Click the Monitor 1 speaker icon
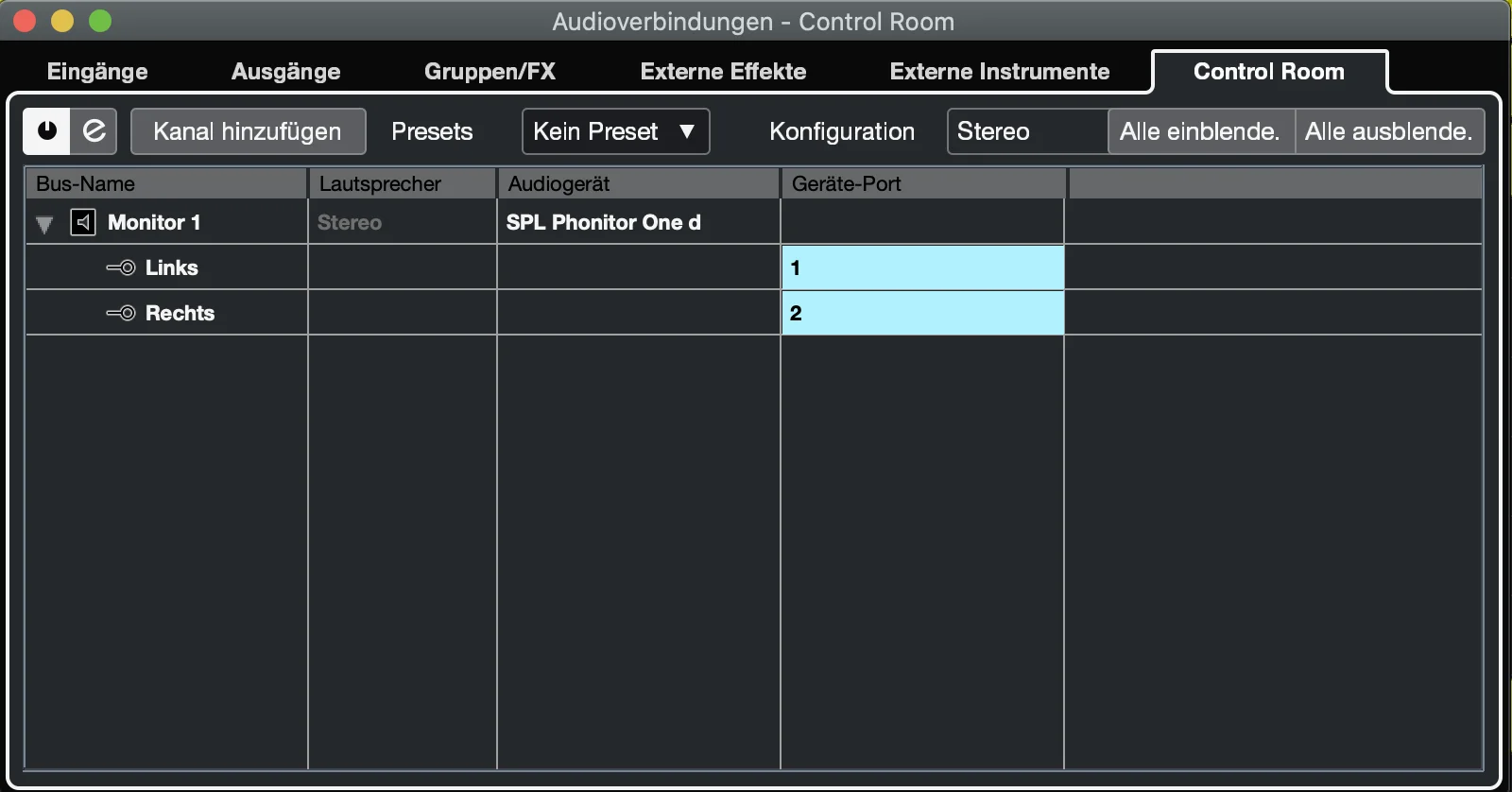This screenshot has height=792, width=1512. click(x=83, y=223)
